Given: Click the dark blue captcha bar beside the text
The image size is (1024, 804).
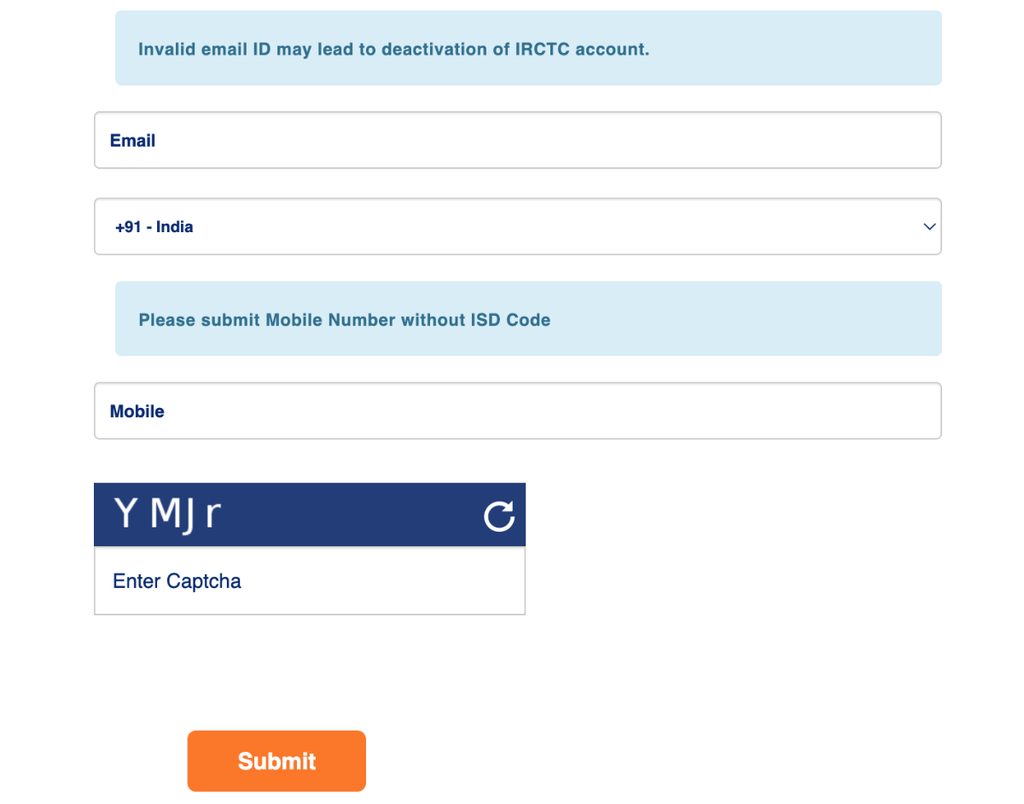Looking at the screenshot, I should click(353, 515).
